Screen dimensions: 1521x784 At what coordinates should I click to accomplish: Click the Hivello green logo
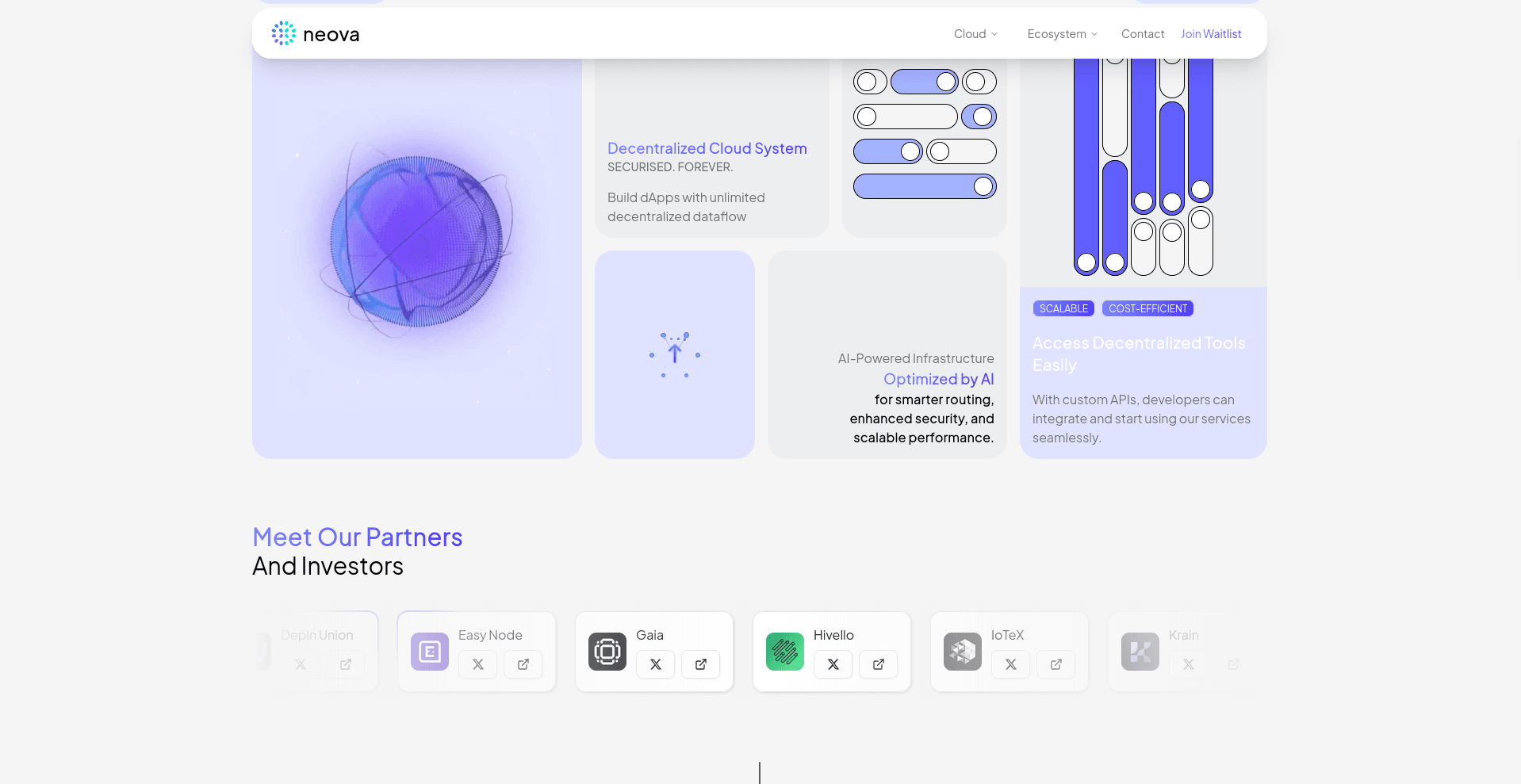pos(784,652)
